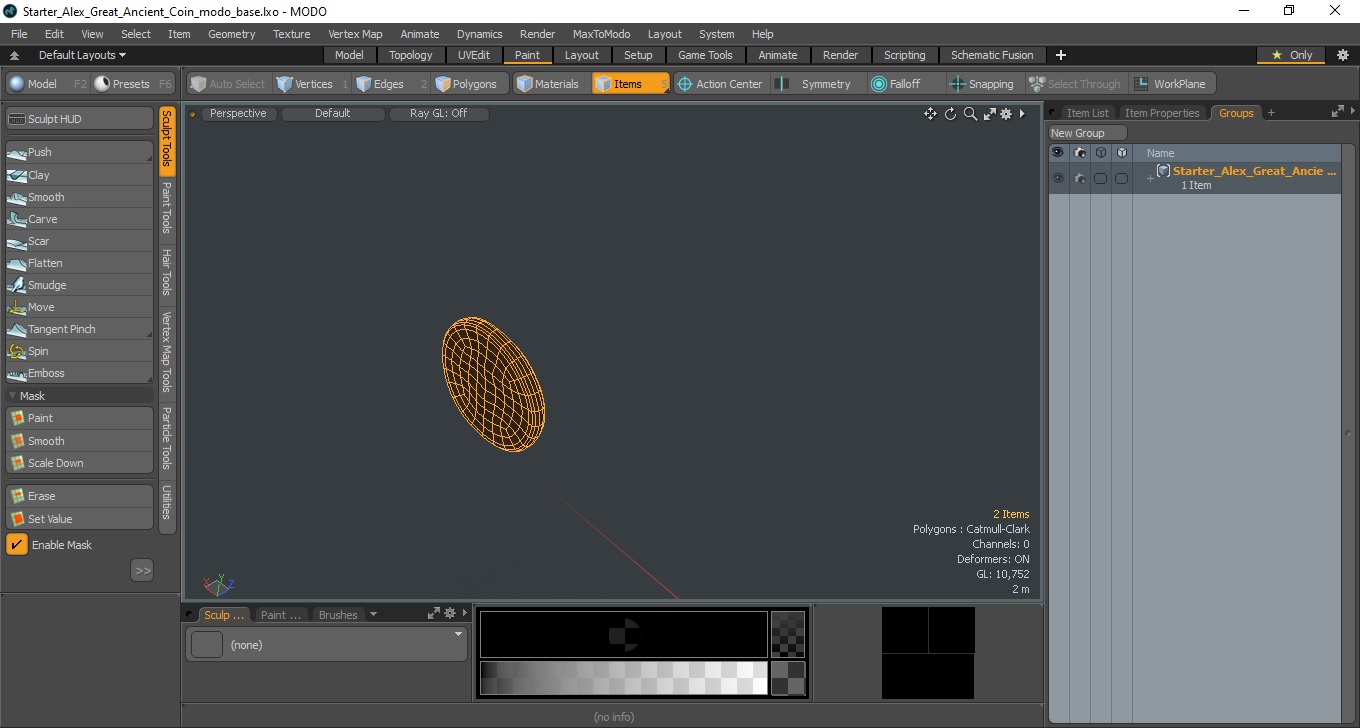Select the Clay sculpt tool

click(79, 175)
